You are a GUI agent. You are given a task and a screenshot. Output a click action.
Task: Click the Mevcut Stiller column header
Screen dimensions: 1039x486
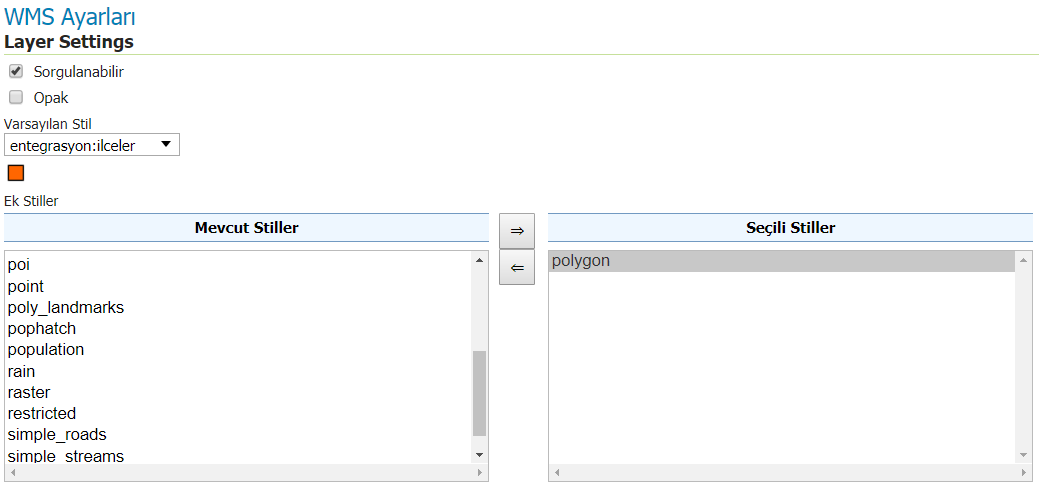(x=246, y=228)
